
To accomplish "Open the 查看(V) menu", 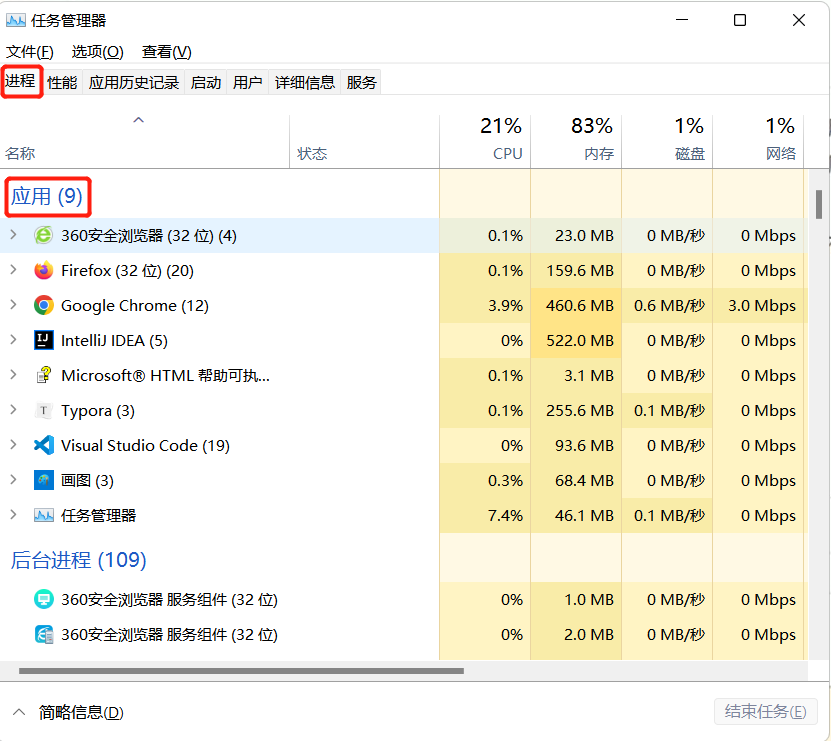I will tap(166, 52).
